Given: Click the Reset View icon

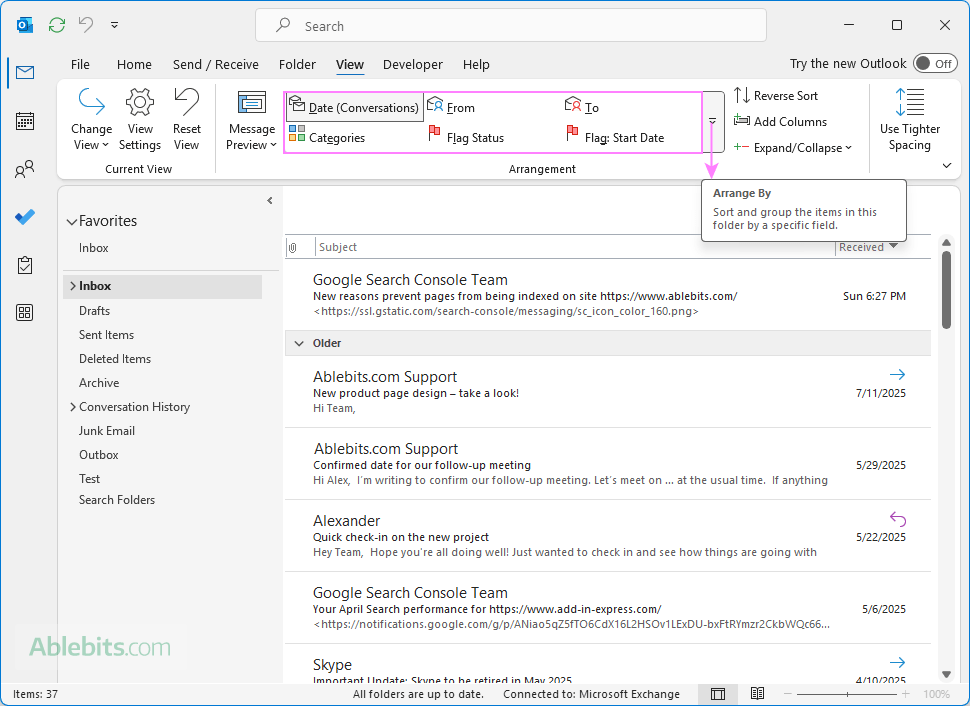Looking at the screenshot, I should pyautogui.click(x=187, y=103).
